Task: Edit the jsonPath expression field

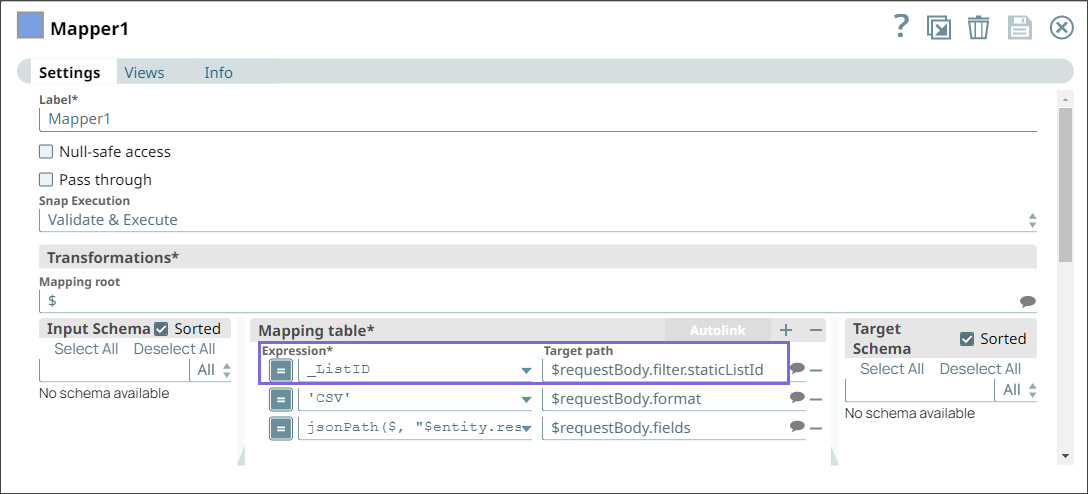Action: pyautogui.click(x=408, y=428)
